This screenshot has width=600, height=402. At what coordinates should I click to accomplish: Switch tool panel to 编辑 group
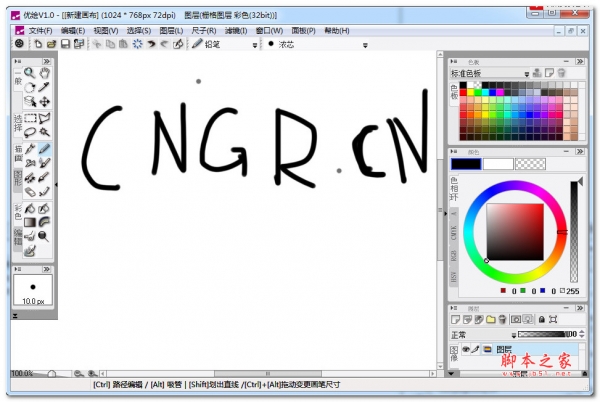tap(18, 237)
